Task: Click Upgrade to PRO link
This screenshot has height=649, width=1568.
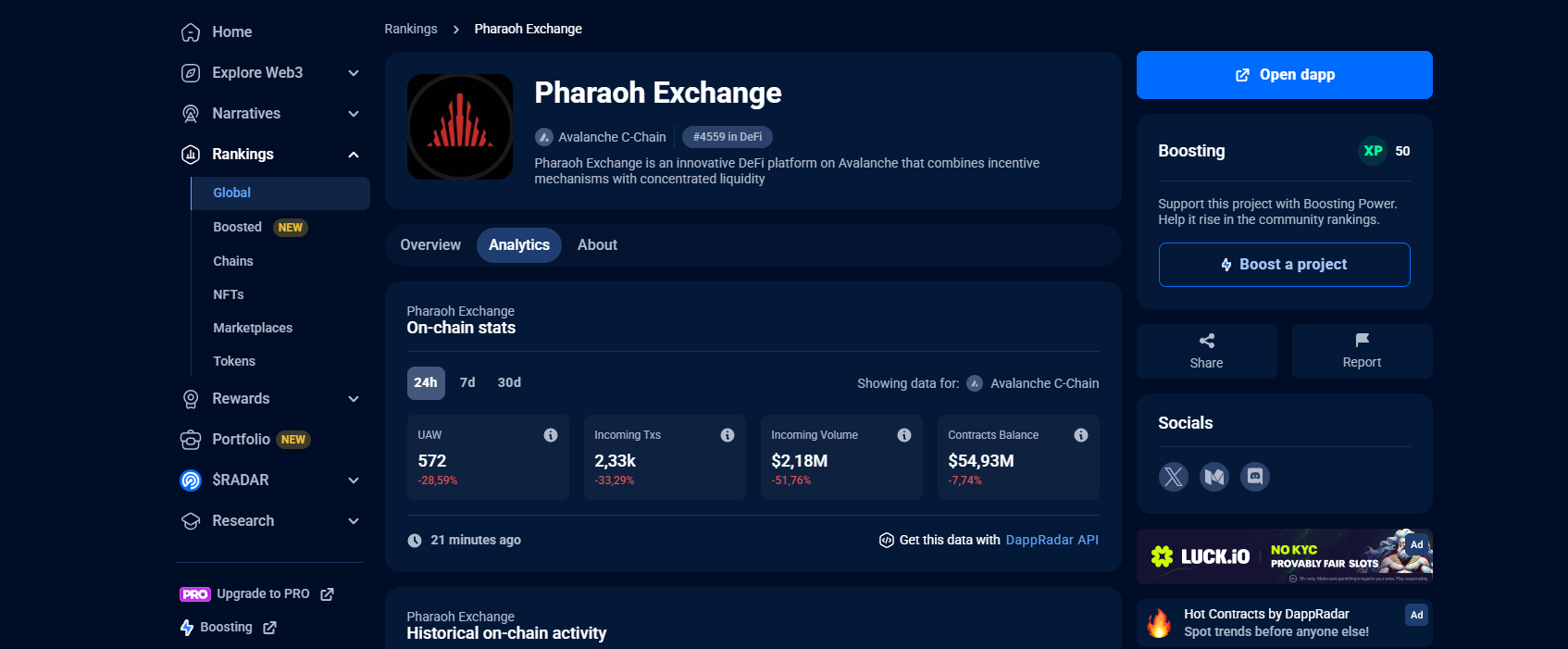Action: pos(263,594)
